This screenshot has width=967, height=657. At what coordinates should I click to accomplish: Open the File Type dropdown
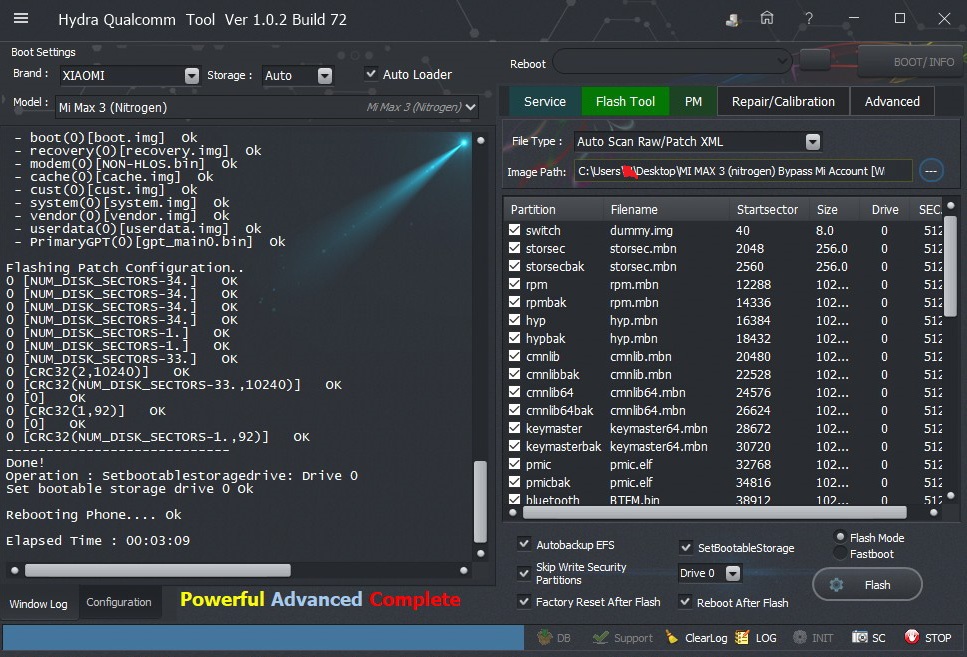(813, 142)
